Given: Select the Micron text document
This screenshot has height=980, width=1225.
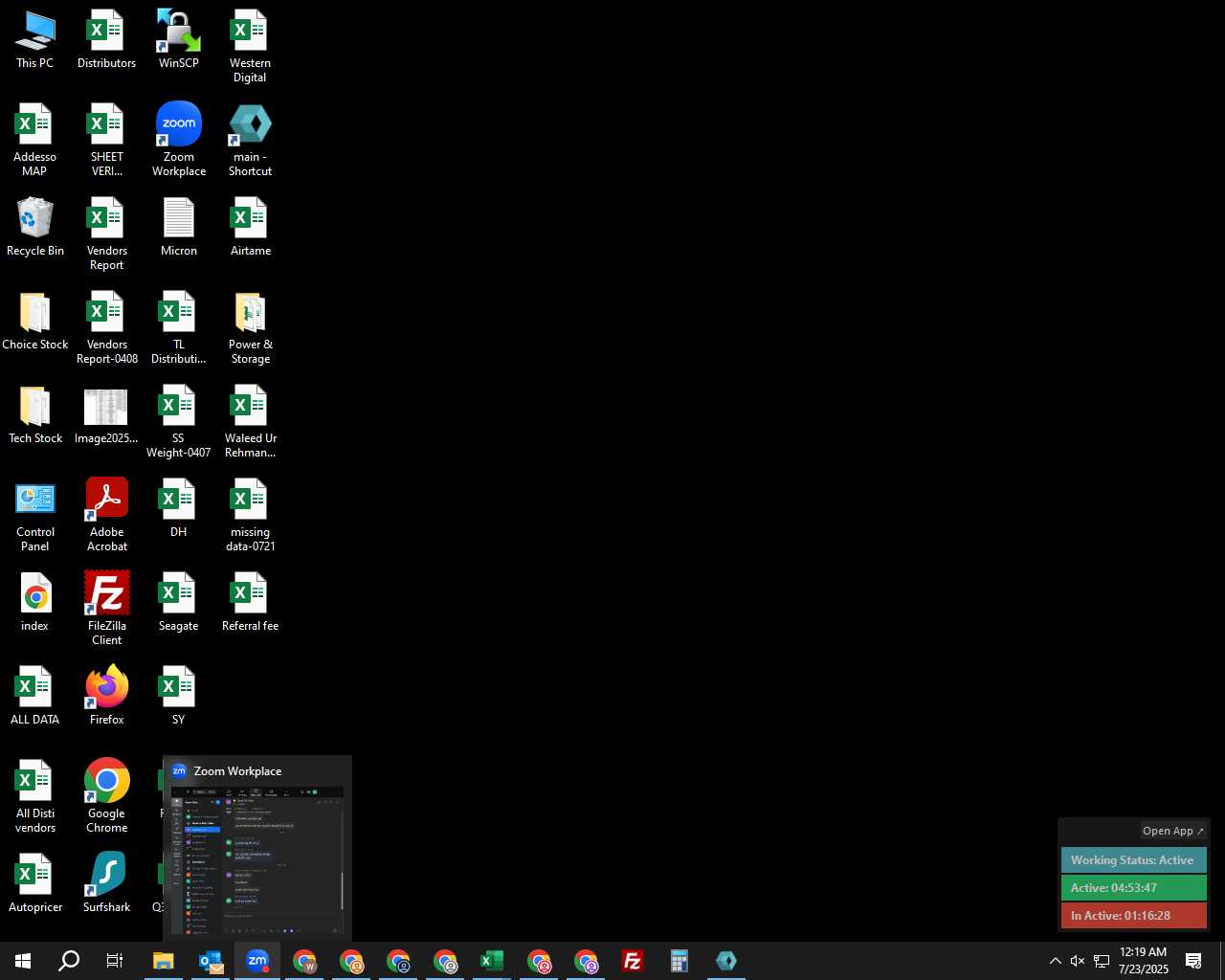Looking at the screenshot, I should pyautogui.click(x=179, y=228).
